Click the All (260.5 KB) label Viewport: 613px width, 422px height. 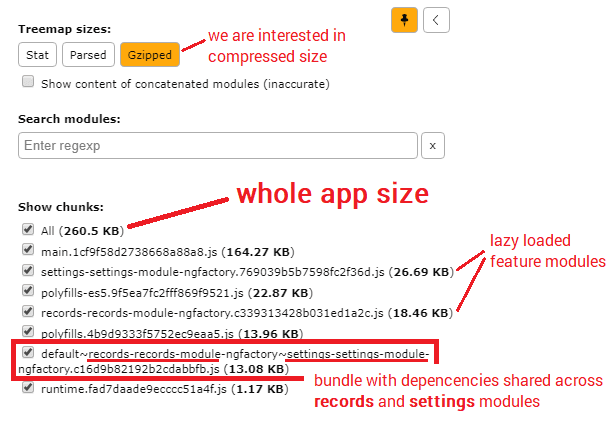click(x=82, y=231)
